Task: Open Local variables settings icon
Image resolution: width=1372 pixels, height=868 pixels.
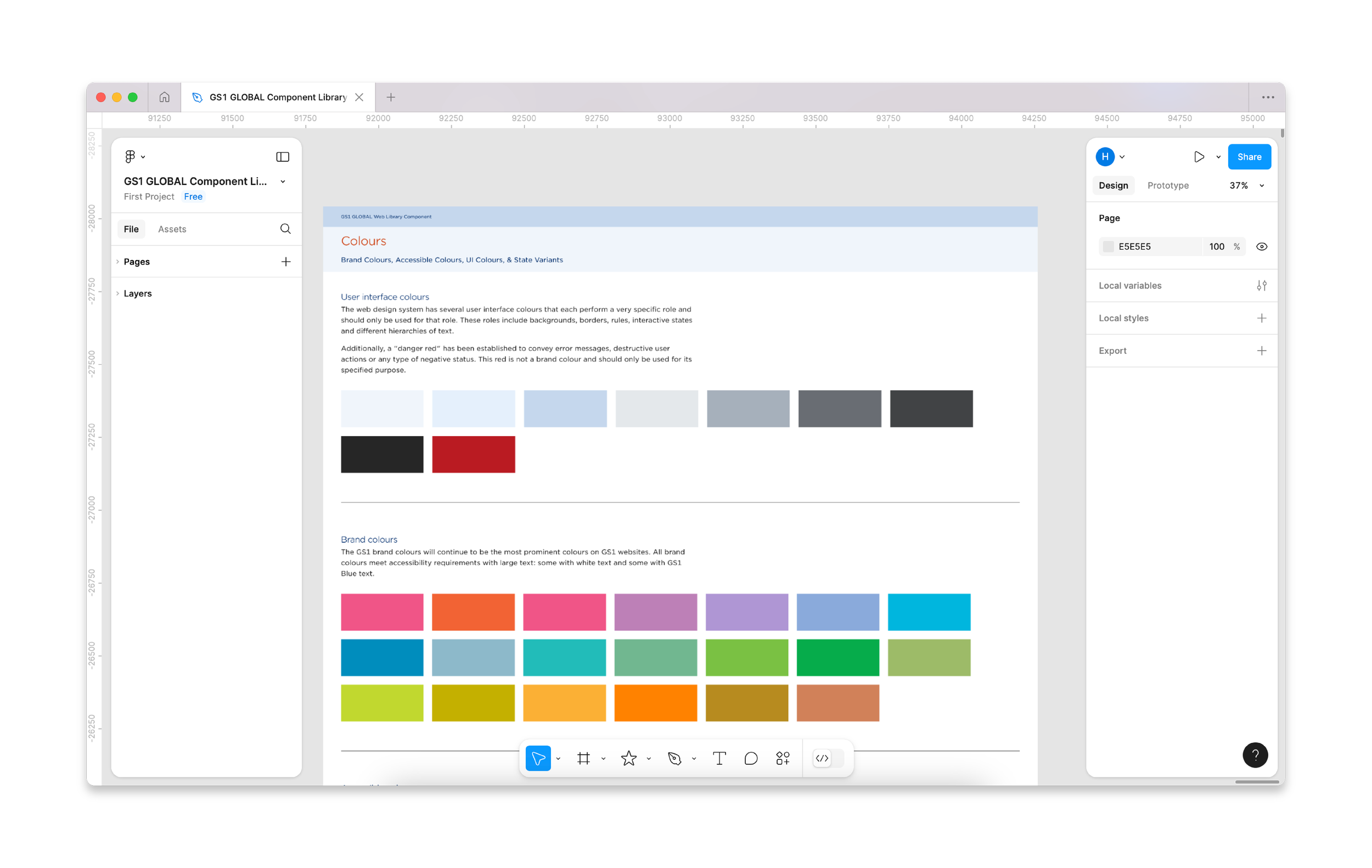Action: click(1262, 285)
